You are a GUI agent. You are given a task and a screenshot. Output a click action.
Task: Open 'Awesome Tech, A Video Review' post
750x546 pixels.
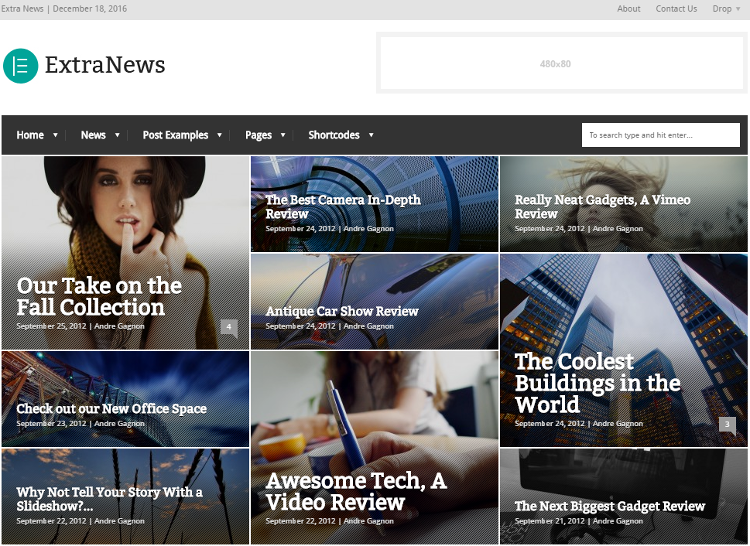tap(356, 491)
